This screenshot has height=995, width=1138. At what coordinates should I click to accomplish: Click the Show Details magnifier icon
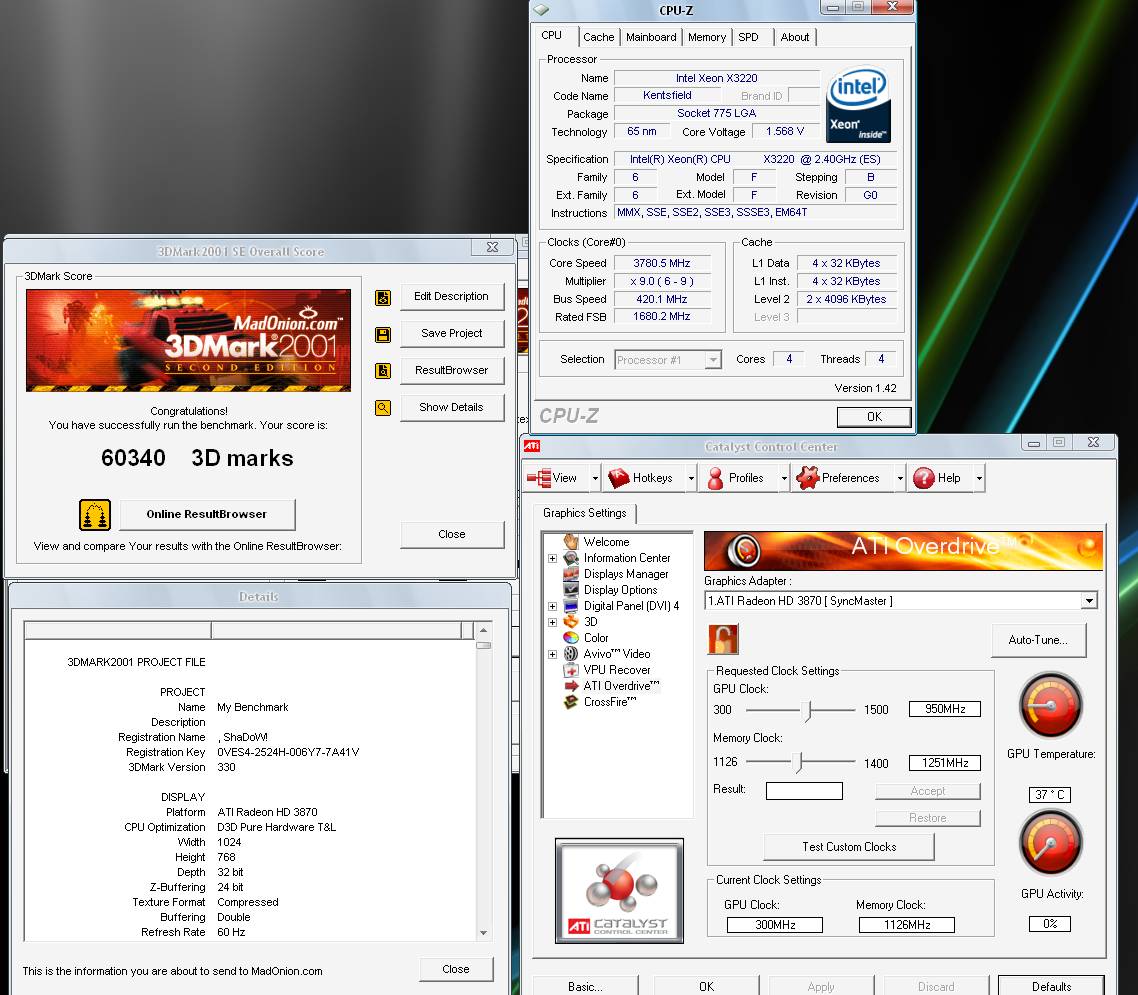383,408
